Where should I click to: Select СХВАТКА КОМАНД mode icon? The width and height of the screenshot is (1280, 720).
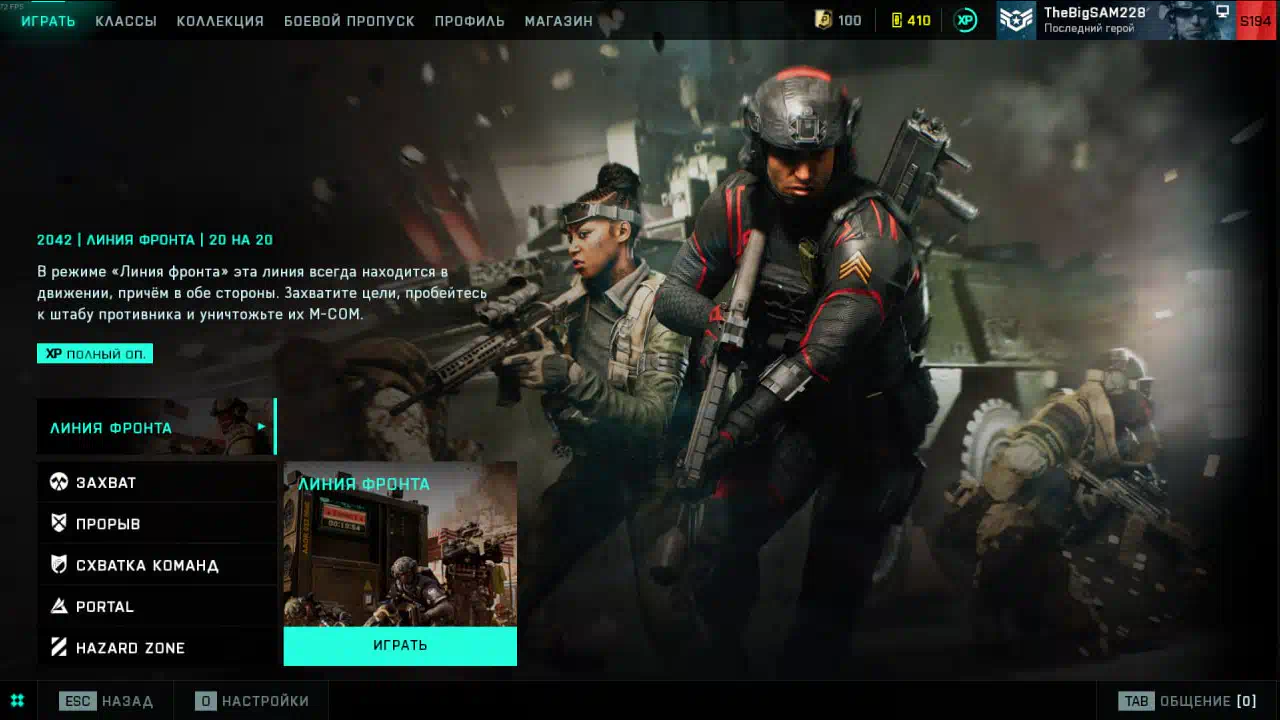(59, 565)
